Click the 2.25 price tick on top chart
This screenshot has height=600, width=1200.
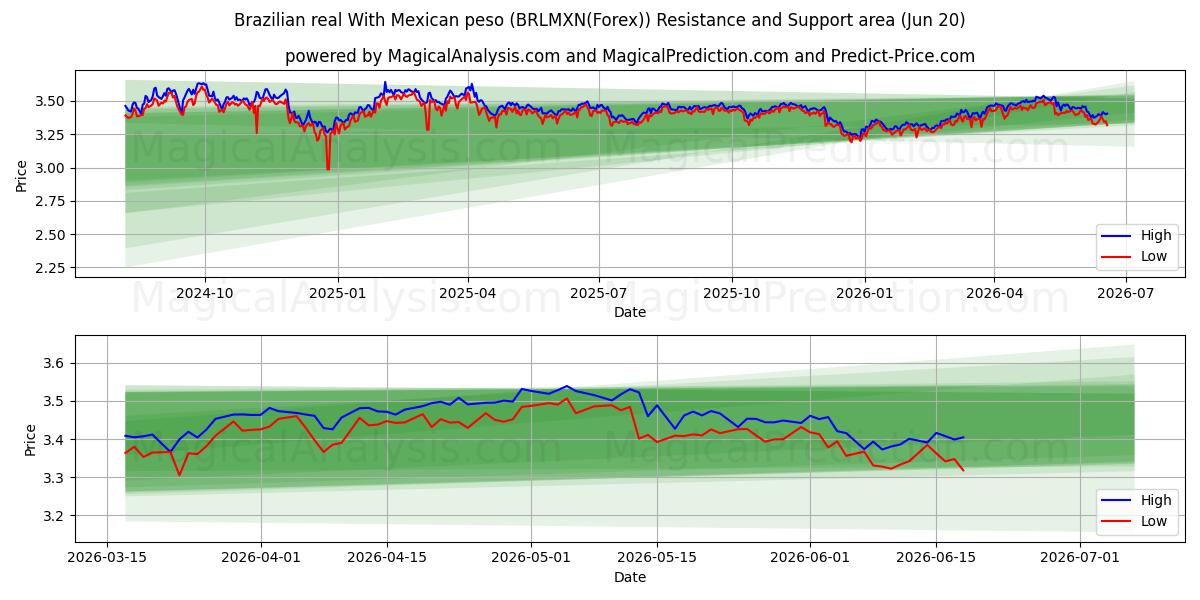point(52,269)
